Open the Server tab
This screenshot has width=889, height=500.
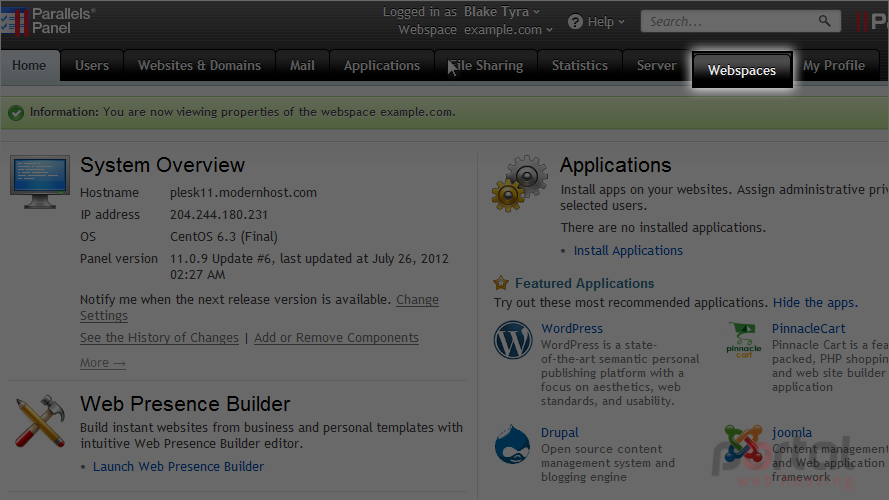[657, 66]
